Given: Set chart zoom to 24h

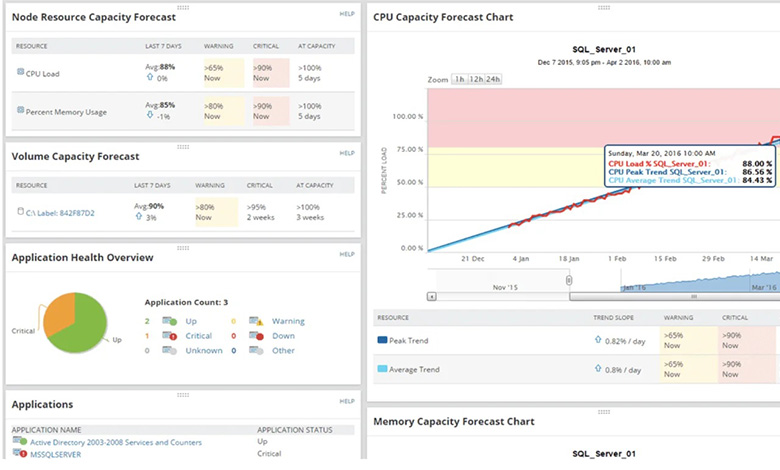Looking at the screenshot, I should pos(493,79).
